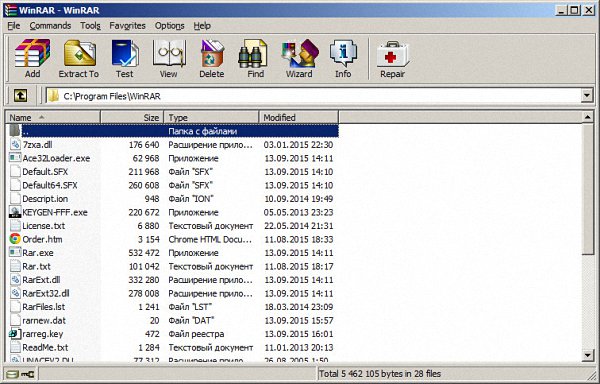Click the Find binoculars icon

click(x=253, y=53)
